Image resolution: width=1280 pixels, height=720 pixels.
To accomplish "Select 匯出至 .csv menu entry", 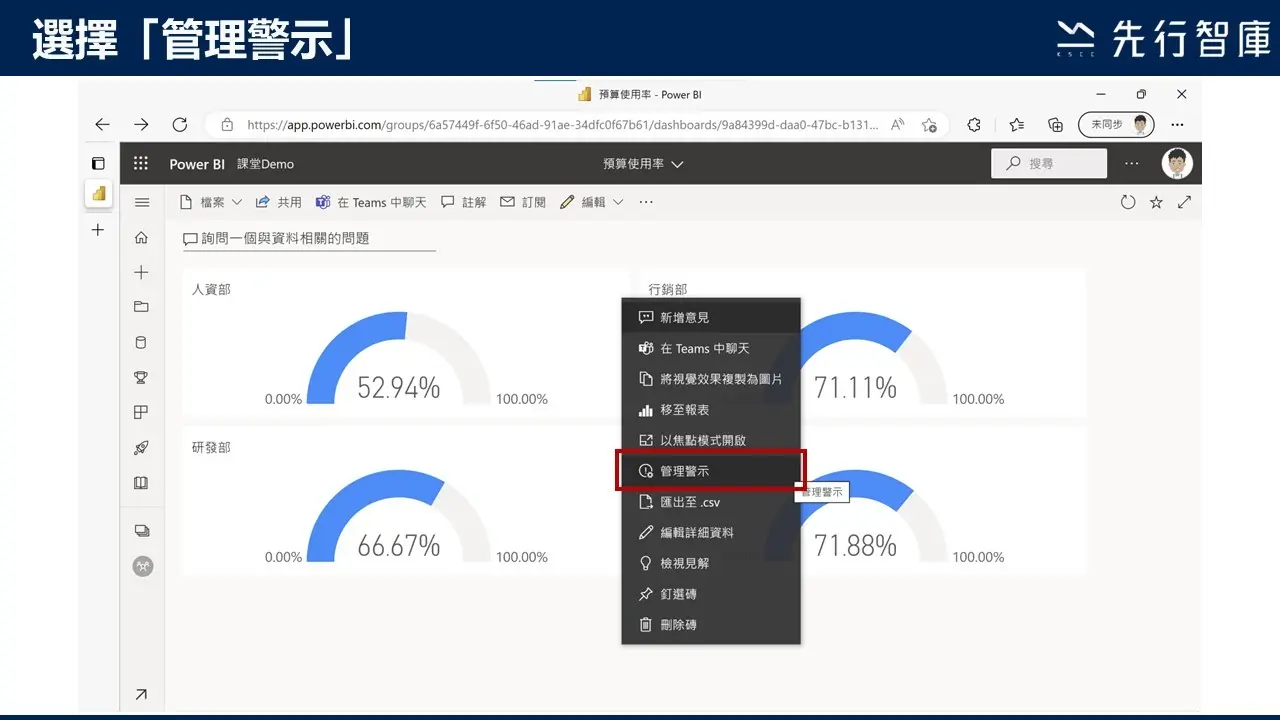I will tap(711, 502).
